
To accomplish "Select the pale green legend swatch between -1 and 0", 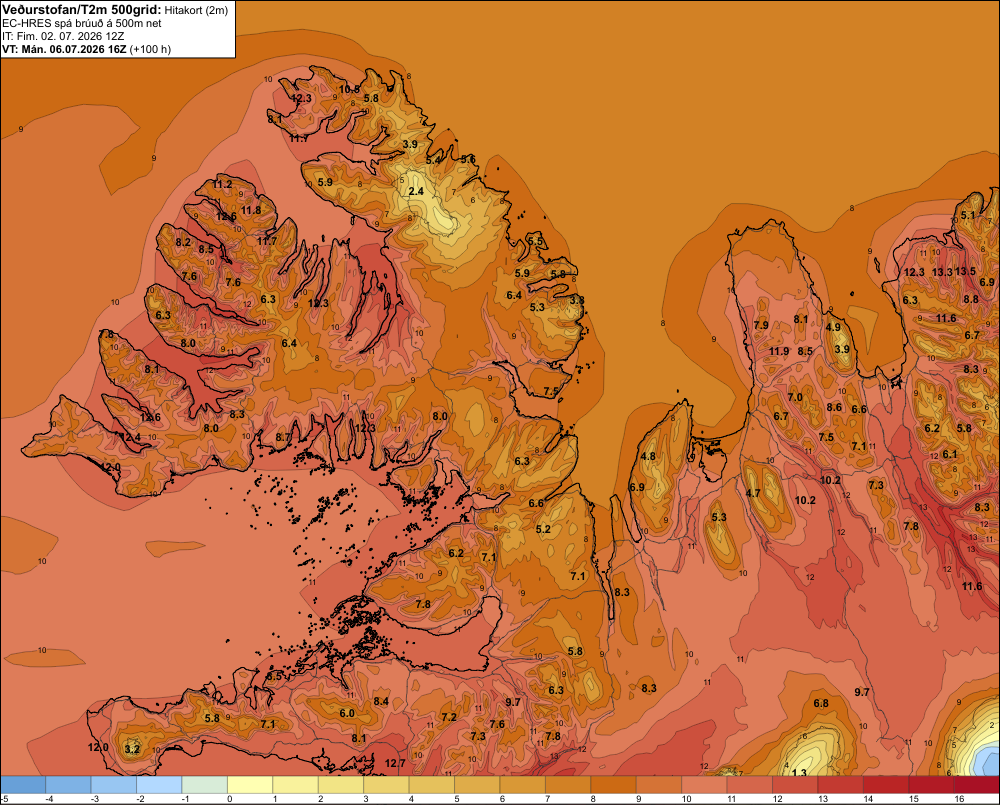I will tap(205, 785).
